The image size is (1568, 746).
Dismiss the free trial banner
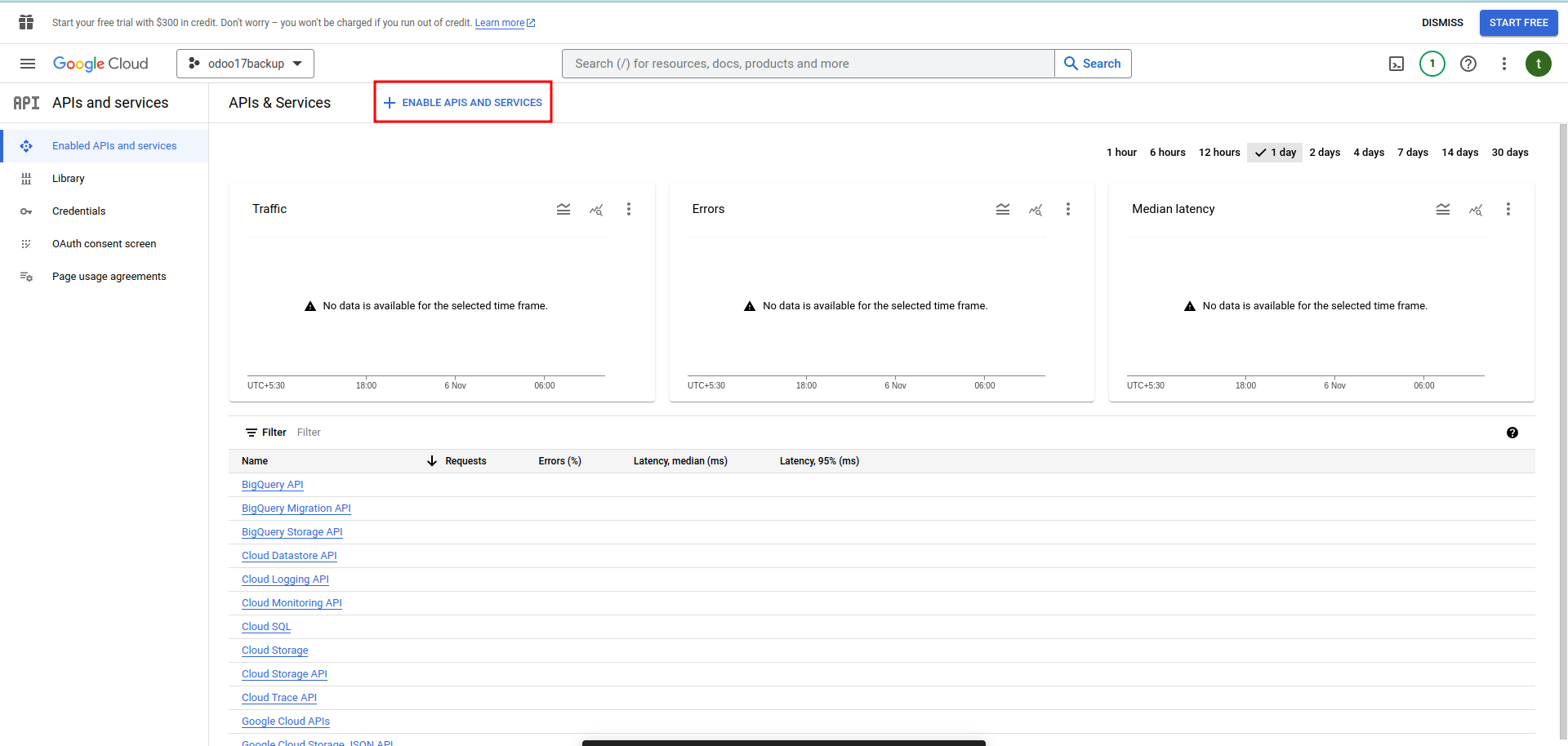(x=1442, y=23)
